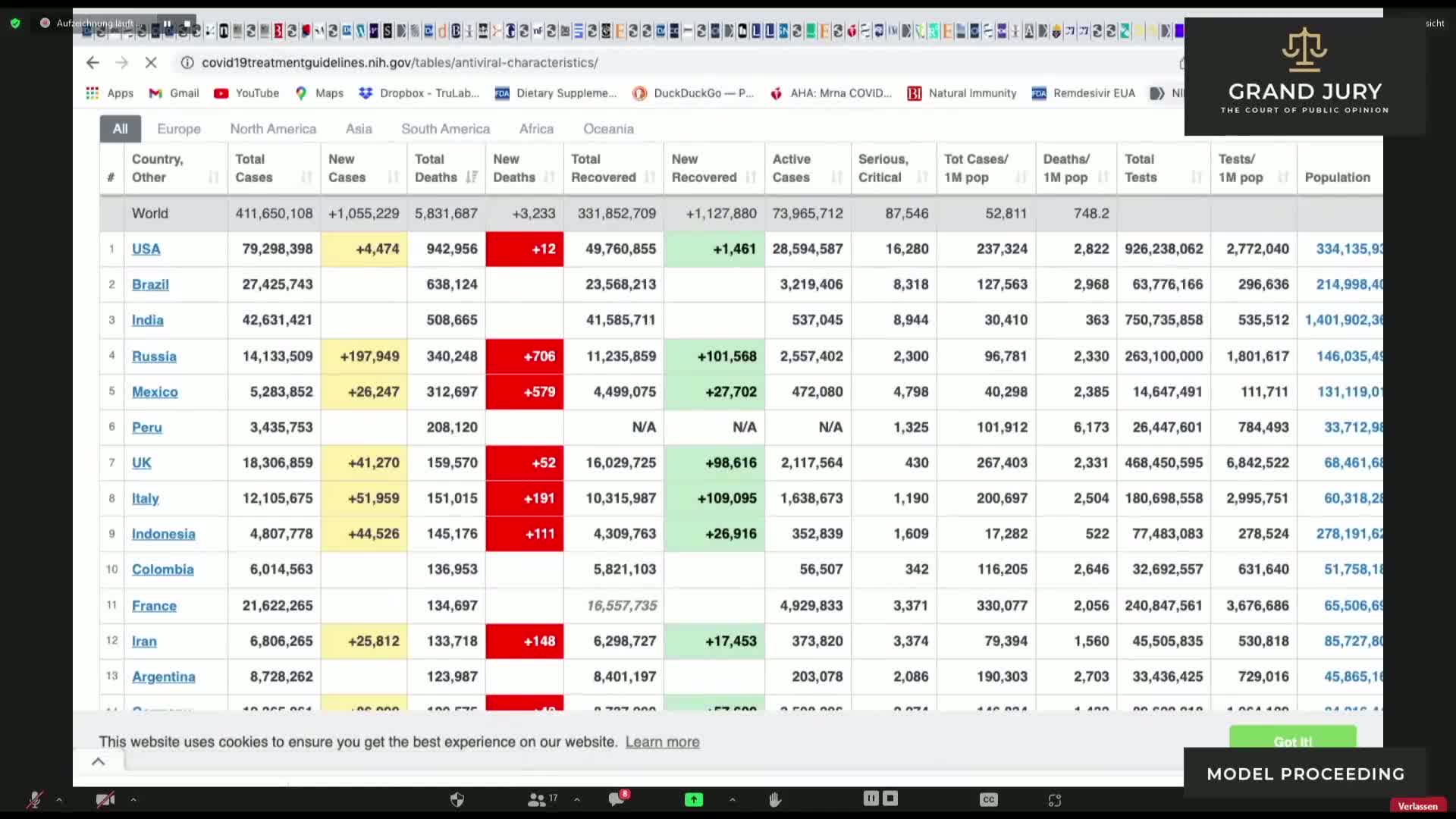
Task: Click the raise hand reactions icon
Action: pyautogui.click(x=774, y=799)
